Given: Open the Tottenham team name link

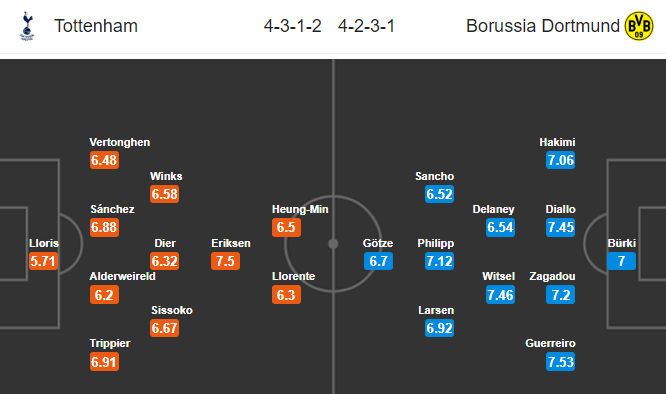Looking at the screenshot, I should pyautogui.click(x=96, y=26).
